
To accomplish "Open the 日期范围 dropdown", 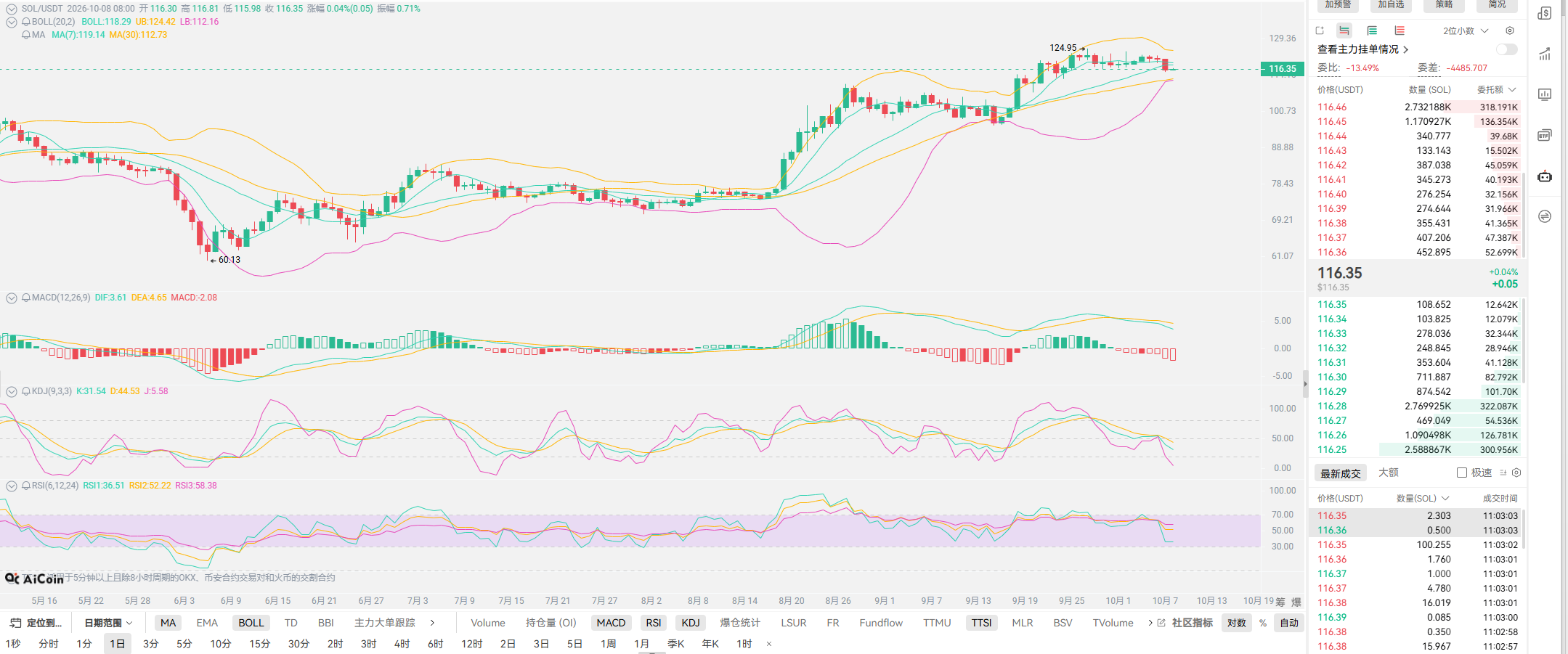I will pos(109,623).
